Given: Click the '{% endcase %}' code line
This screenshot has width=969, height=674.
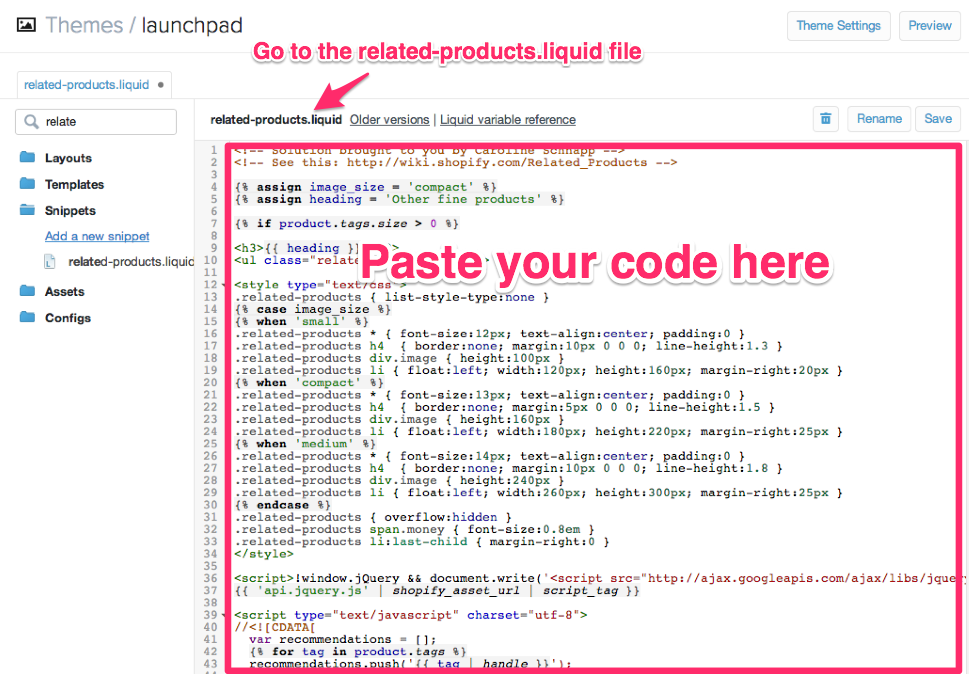Looking at the screenshot, I should coord(282,505).
